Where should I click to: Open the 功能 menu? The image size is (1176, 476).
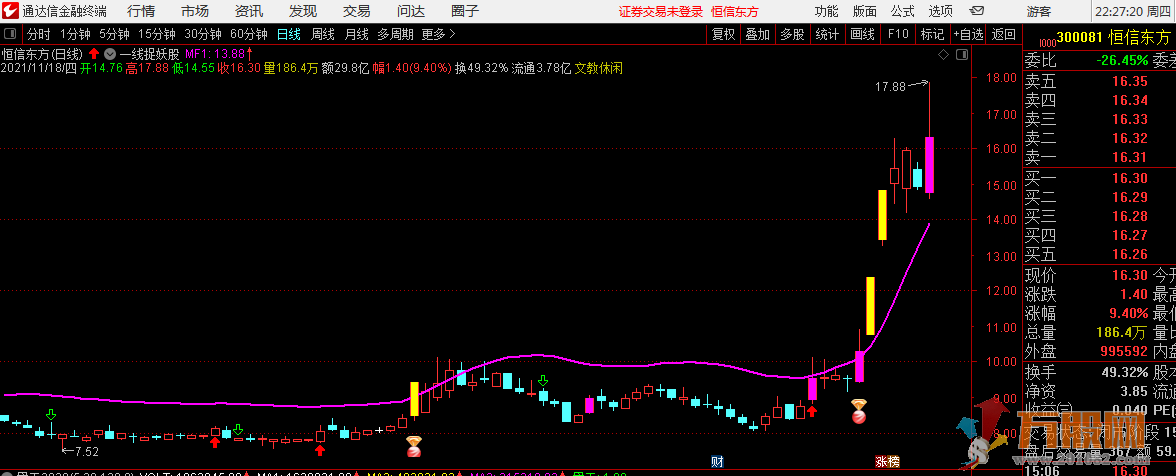(x=826, y=11)
